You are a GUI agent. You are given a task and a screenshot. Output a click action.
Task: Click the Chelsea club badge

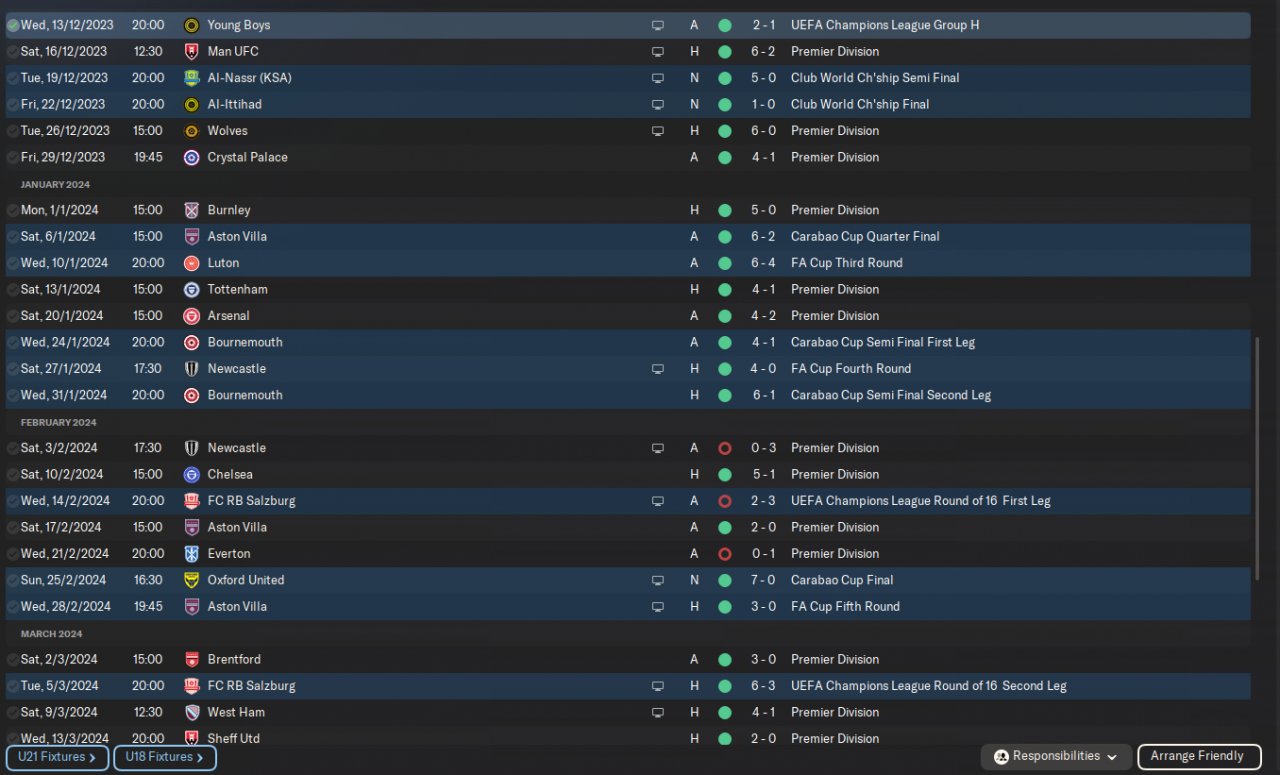192,475
